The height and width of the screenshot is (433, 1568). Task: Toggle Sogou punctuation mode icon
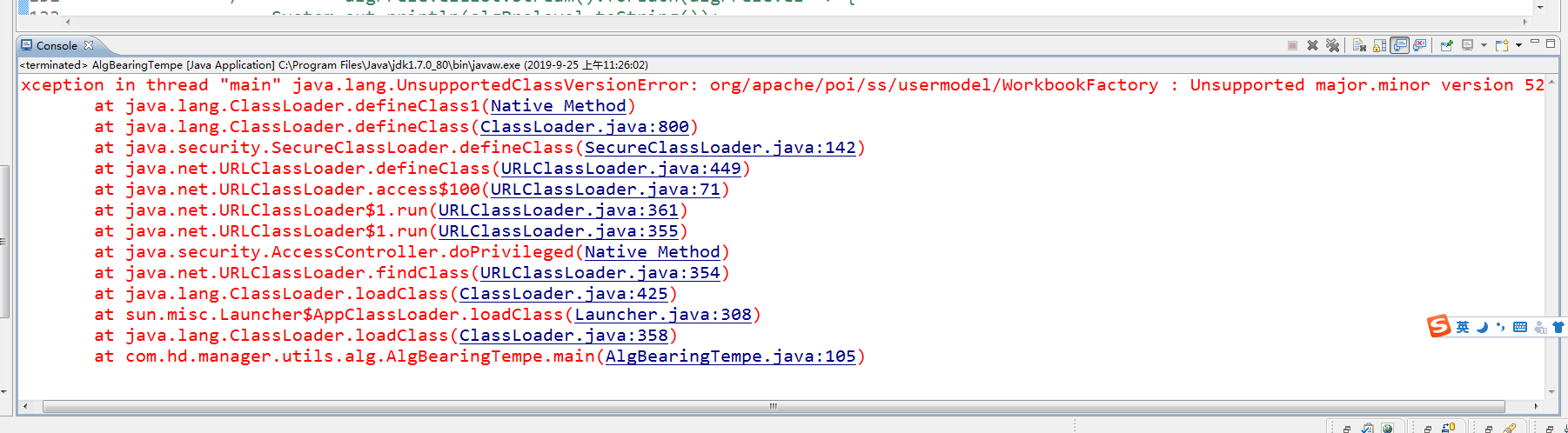[x=1500, y=327]
